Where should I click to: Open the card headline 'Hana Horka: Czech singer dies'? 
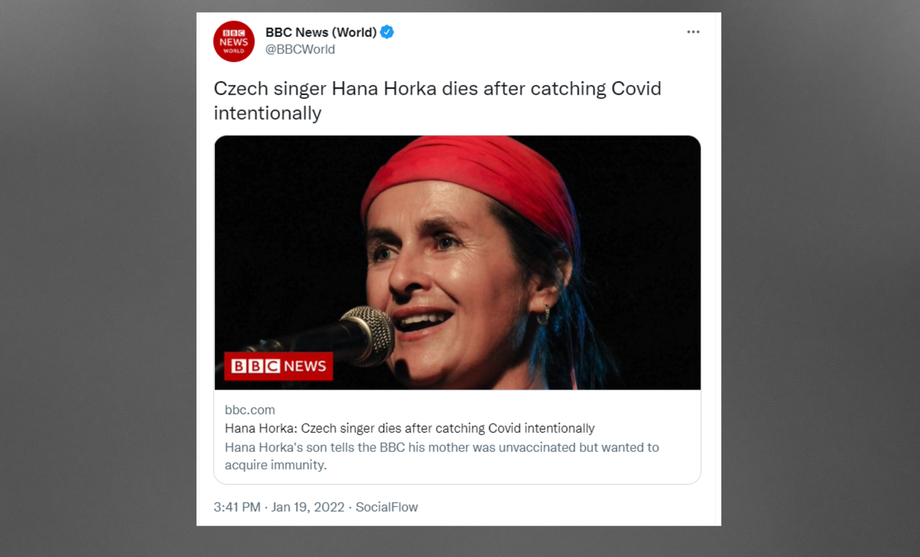point(410,428)
